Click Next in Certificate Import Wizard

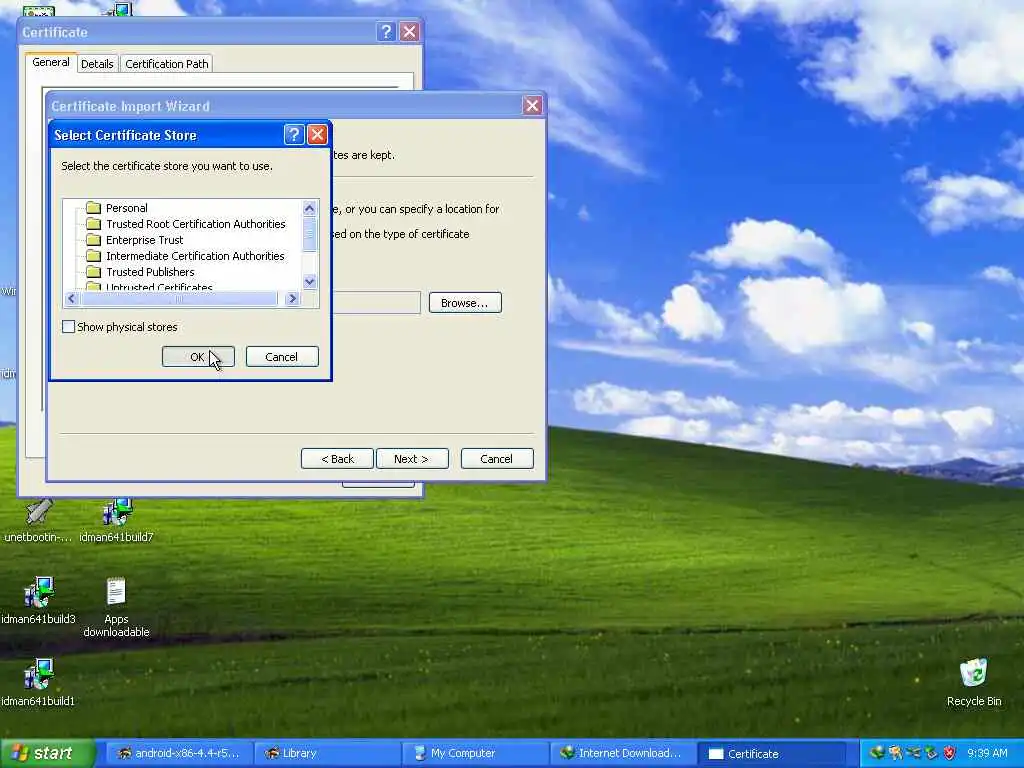(x=412, y=458)
